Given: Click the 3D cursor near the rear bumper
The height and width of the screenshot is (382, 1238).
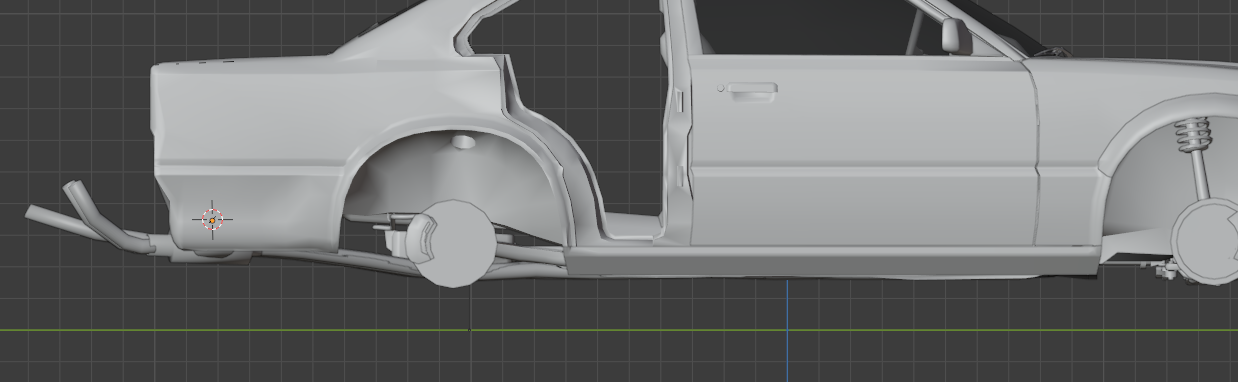Looking at the screenshot, I should [212, 220].
